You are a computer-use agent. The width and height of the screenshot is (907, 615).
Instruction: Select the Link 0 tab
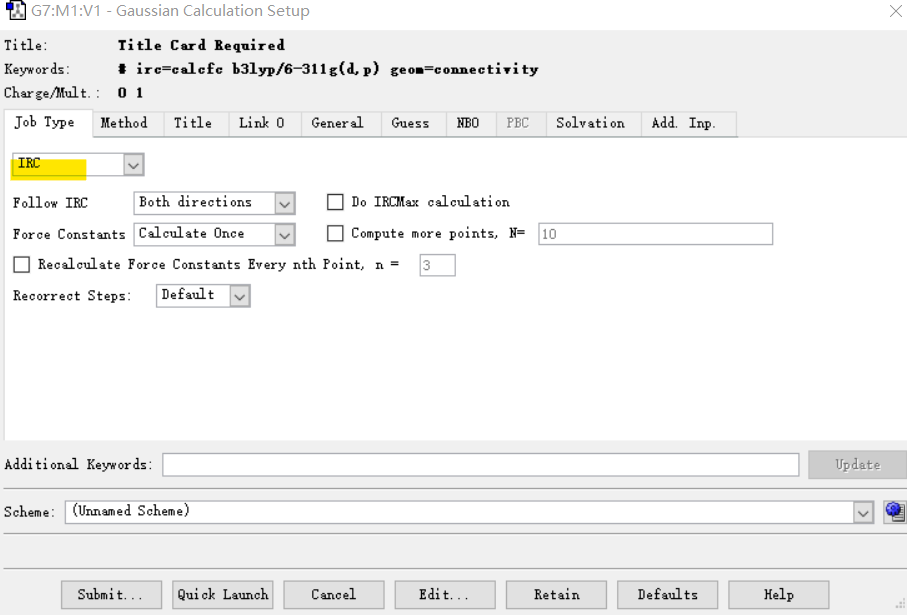[261, 123]
